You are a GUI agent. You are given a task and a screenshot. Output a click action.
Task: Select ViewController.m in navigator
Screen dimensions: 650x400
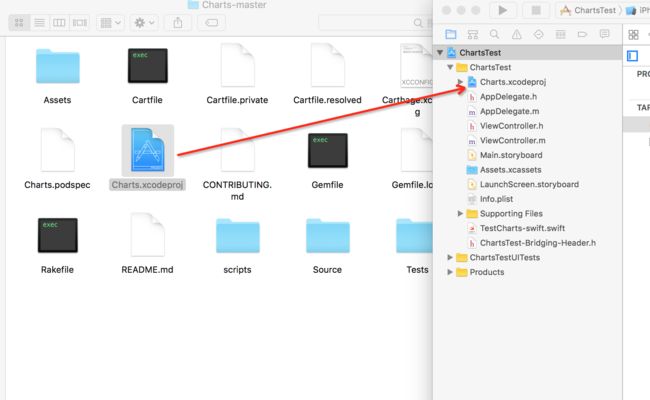coord(512,141)
